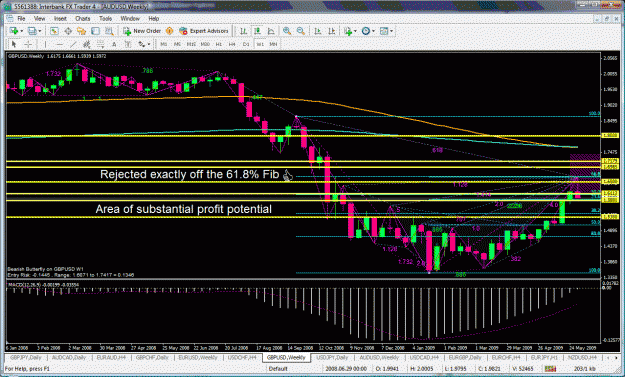Select the Text Label tool

[128, 44]
